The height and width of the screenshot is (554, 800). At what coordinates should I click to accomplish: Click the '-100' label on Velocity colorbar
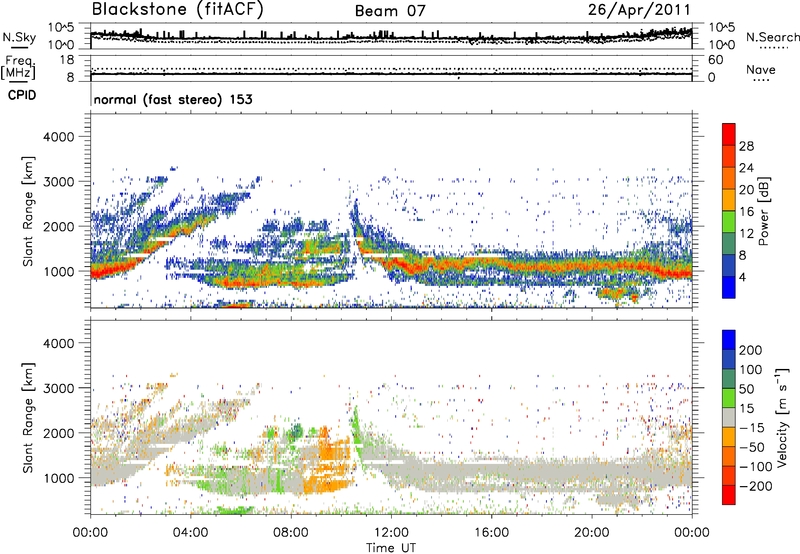click(756, 467)
